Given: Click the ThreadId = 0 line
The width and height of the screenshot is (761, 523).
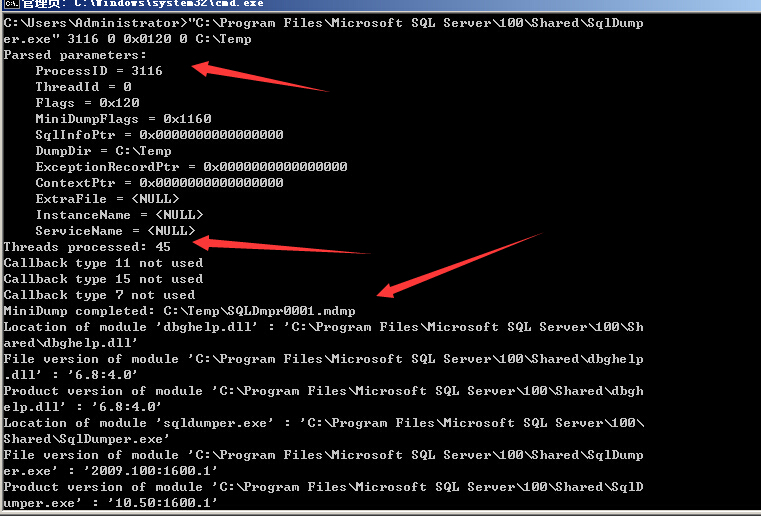Looking at the screenshot, I should [x=83, y=87].
